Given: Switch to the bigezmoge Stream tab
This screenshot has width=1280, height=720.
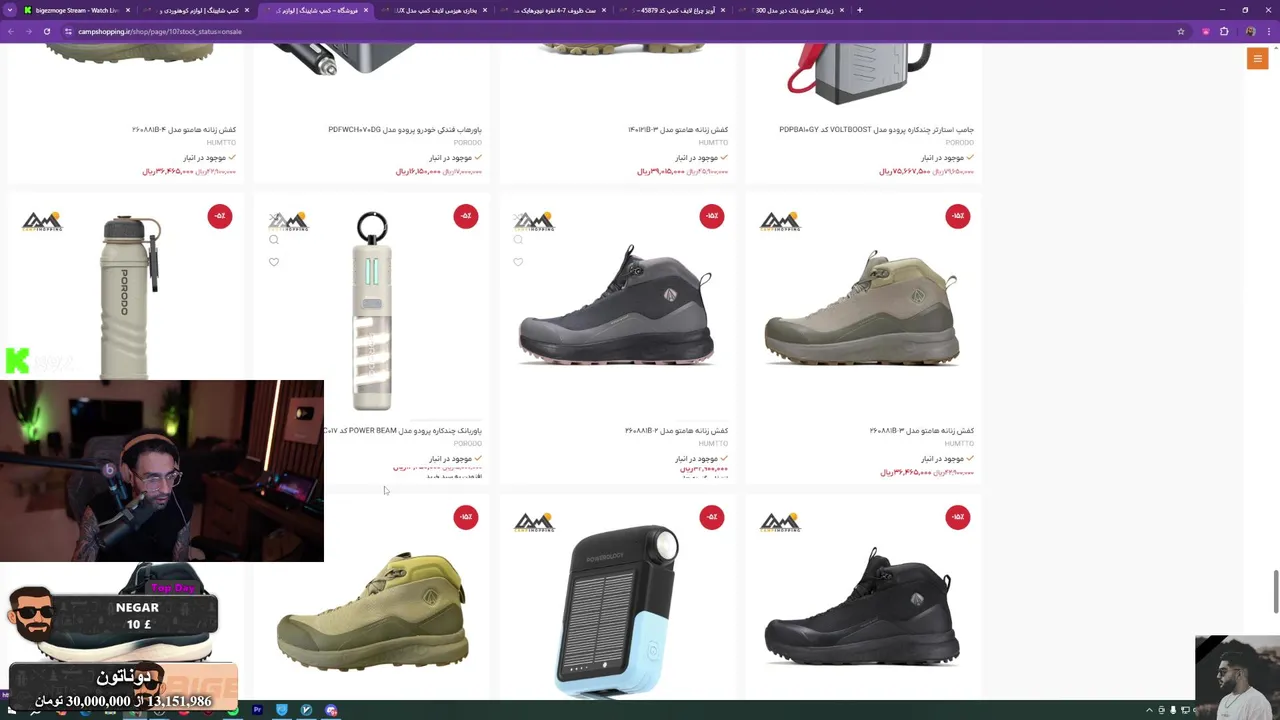Looking at the screenshot, I should pyautogui.click(x=76, y=10).
